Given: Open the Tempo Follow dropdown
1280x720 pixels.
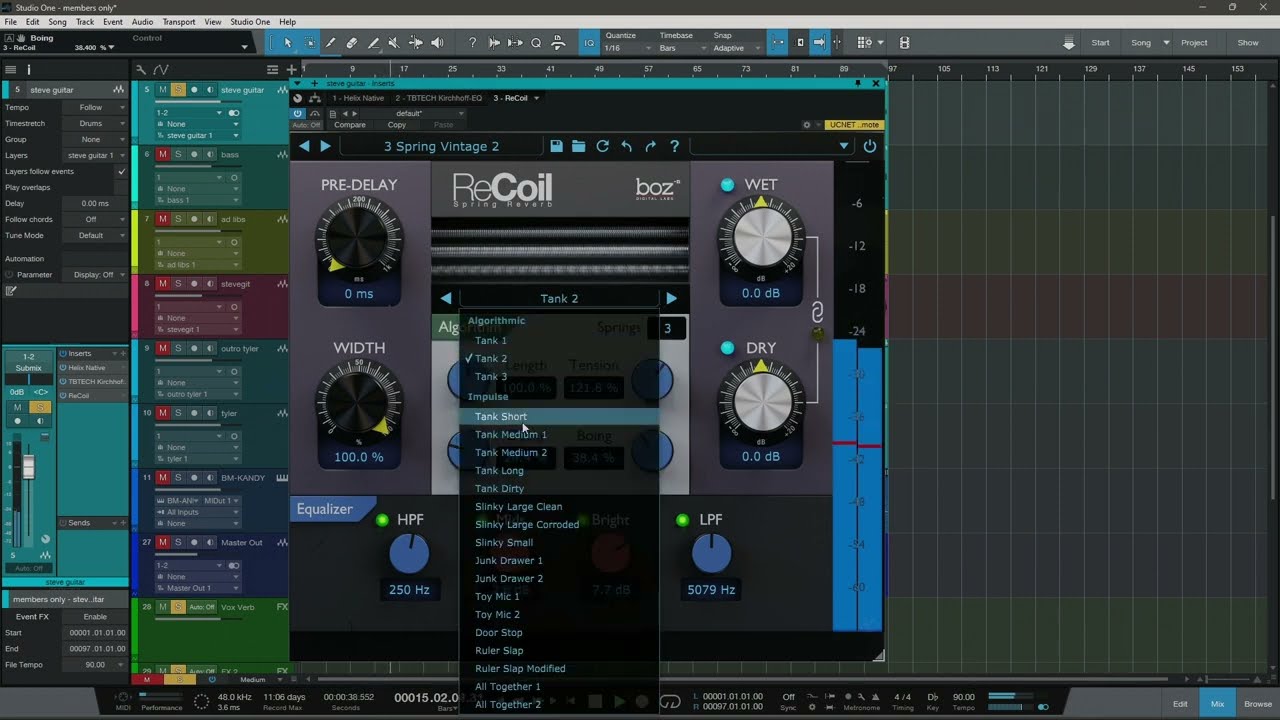Looking at the screenshot, I should pyautogui.click(x=95, y=108).
